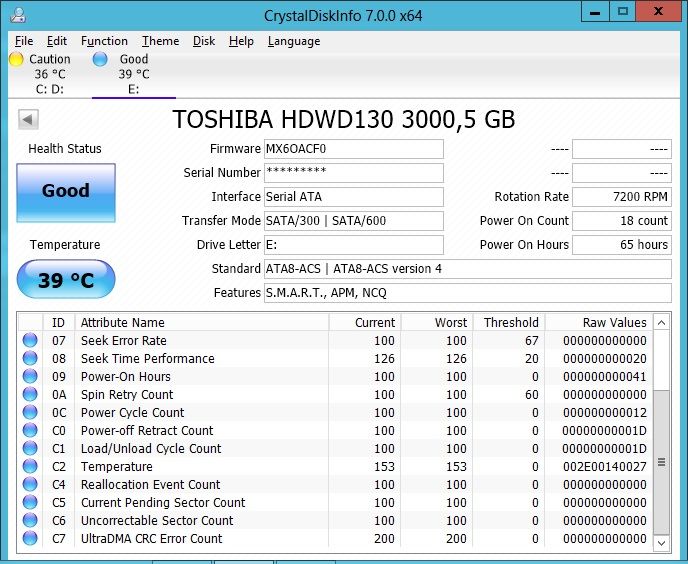
Task: Click the Raw Values column header
Action: click(x=614, y=322)
